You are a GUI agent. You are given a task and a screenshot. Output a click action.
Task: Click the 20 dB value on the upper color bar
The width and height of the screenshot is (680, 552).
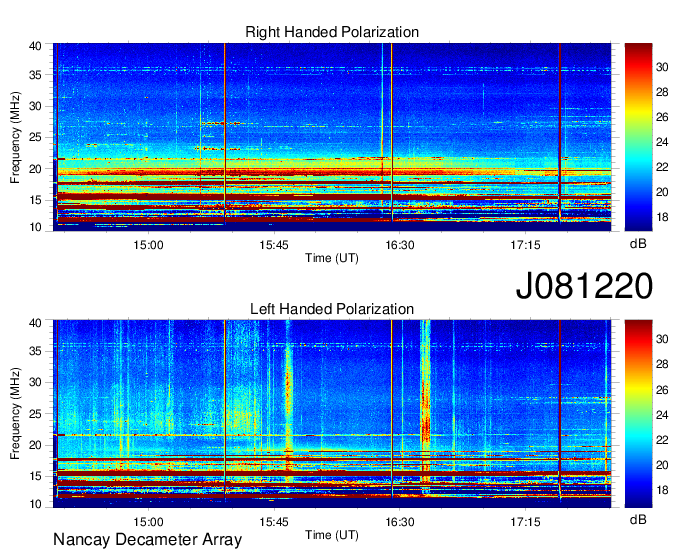(x=662, y=192)
